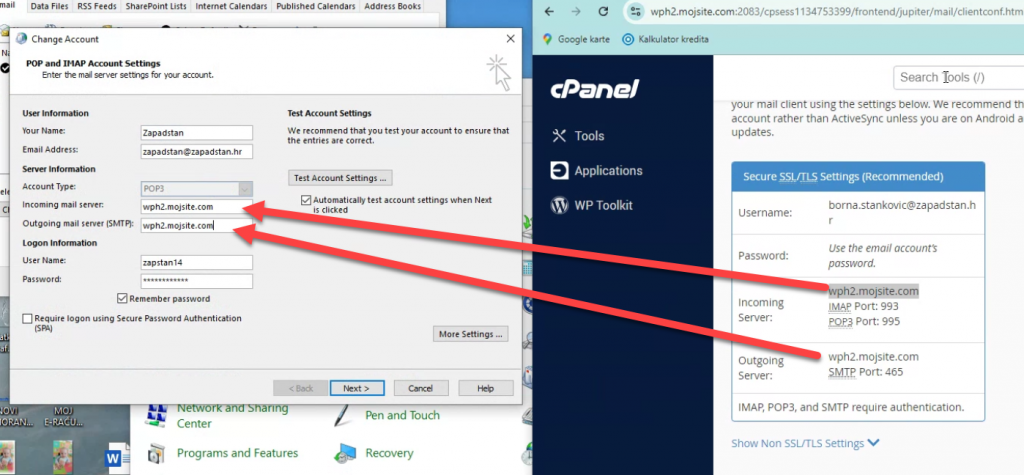Open Recovery in Control Panel
The height and width of the screenshot is (475, 1024).
pyautogui.click(x=389, y=453)
